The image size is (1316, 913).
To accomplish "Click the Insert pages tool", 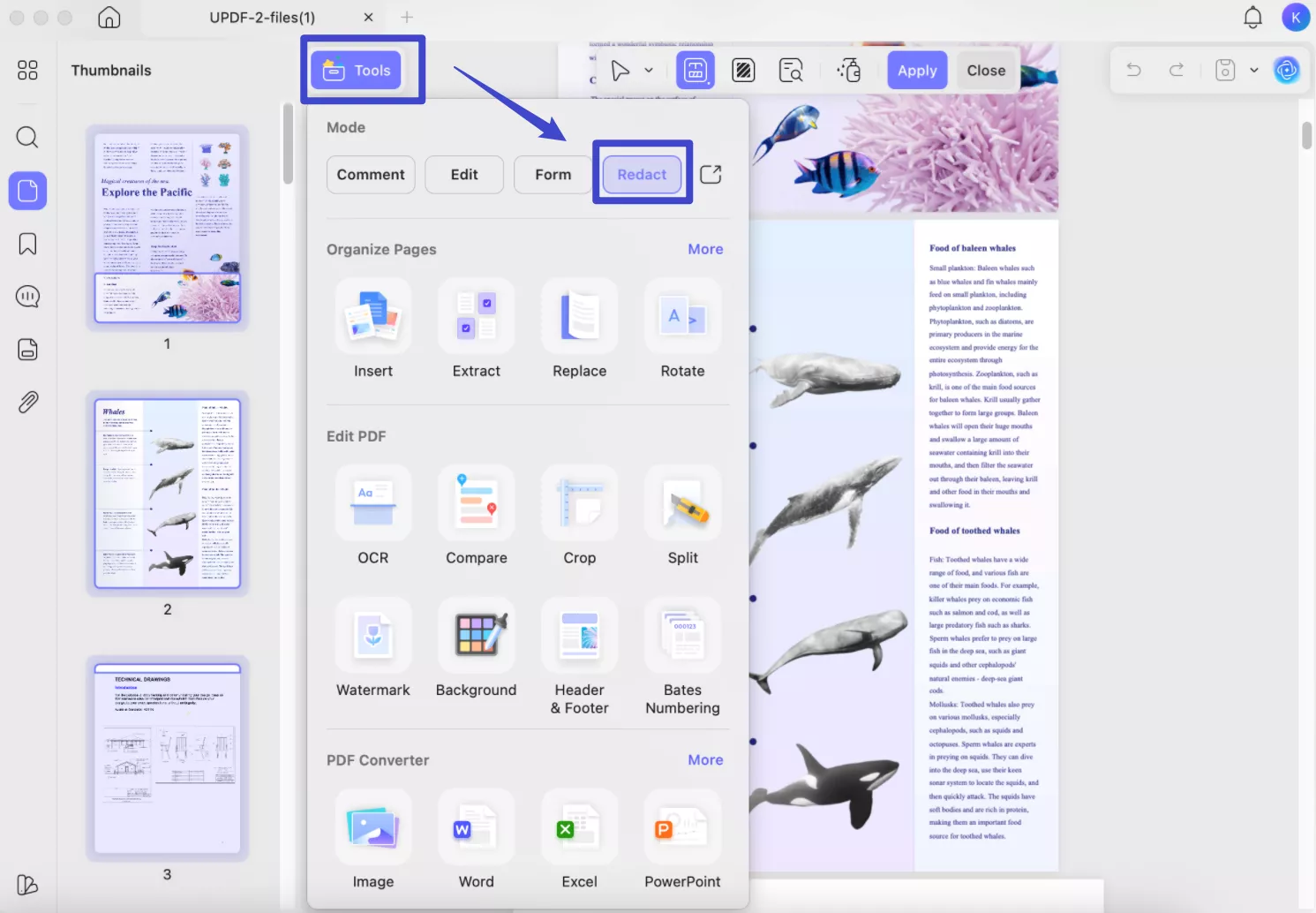I will pos(373,330).
